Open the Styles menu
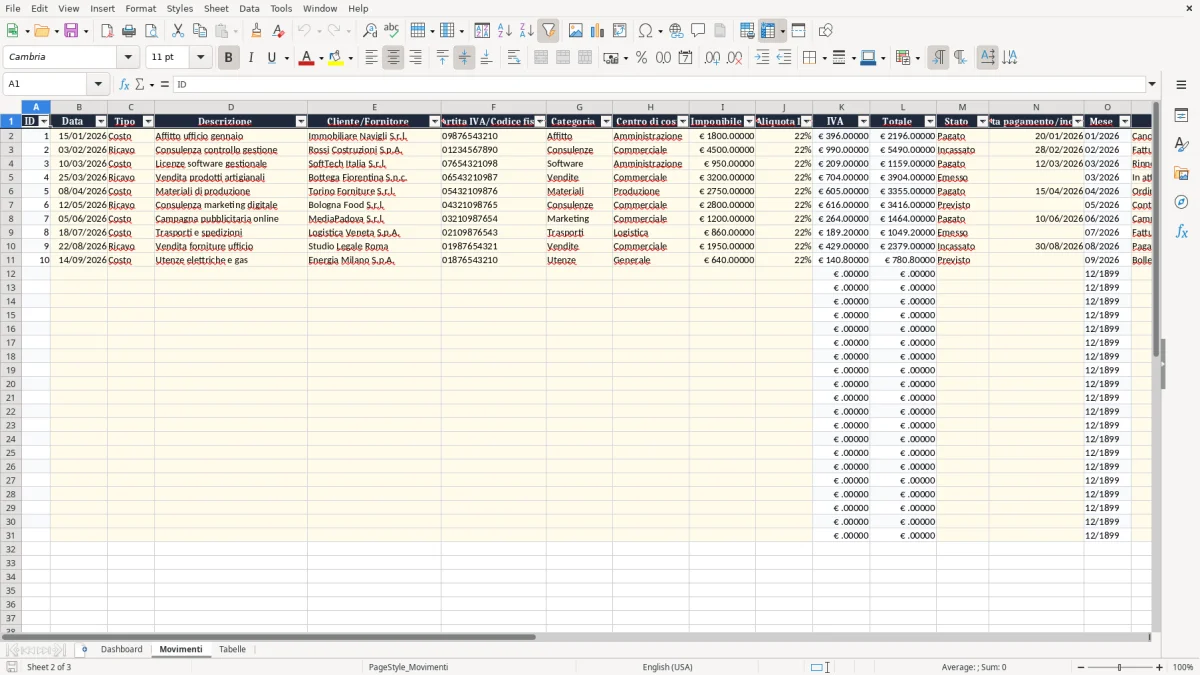This screenshot has height=675, width=1200. [x=180, y=8]
